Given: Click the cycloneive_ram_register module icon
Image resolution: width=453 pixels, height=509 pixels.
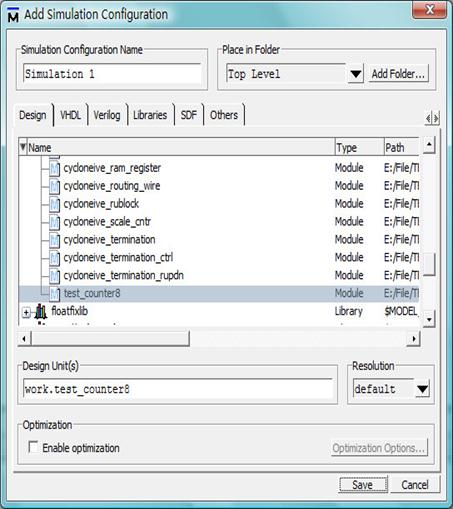Looking at the screenshot, I should click(54, 168).
